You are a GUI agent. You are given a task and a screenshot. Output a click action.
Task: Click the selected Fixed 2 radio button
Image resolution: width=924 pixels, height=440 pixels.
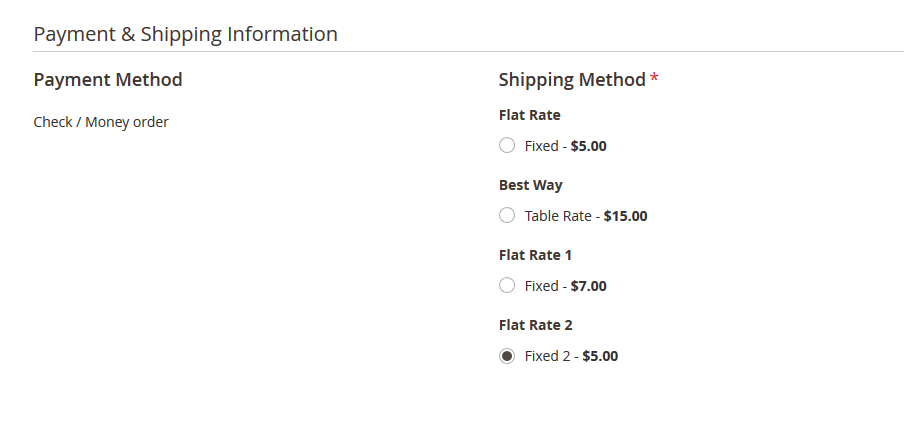click(507, 356)
